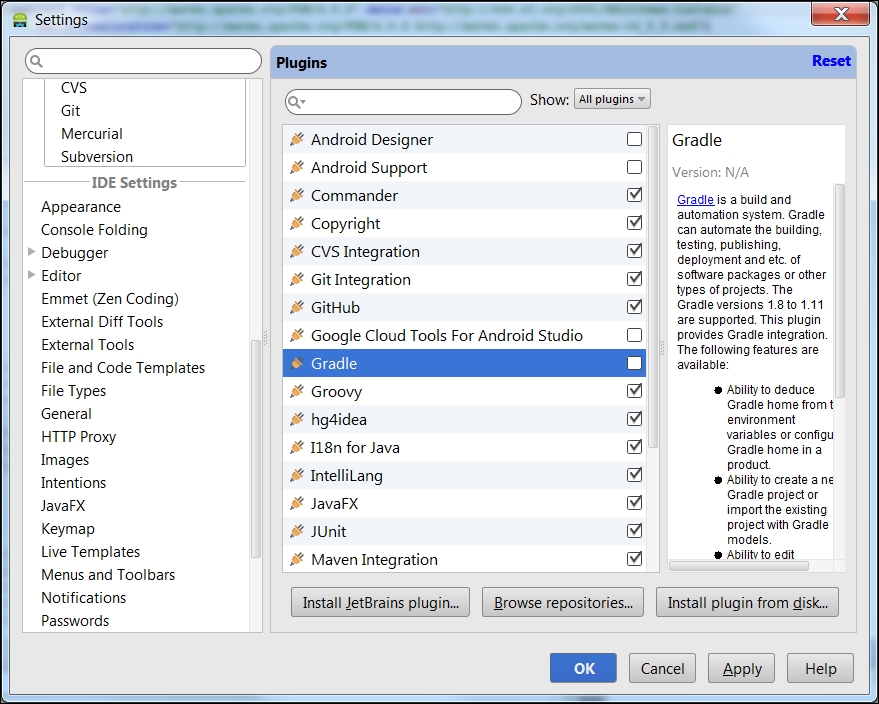The image size is (879, 704).
Task: Click the GitHub plugin icon
Action: tap(297, 307)
